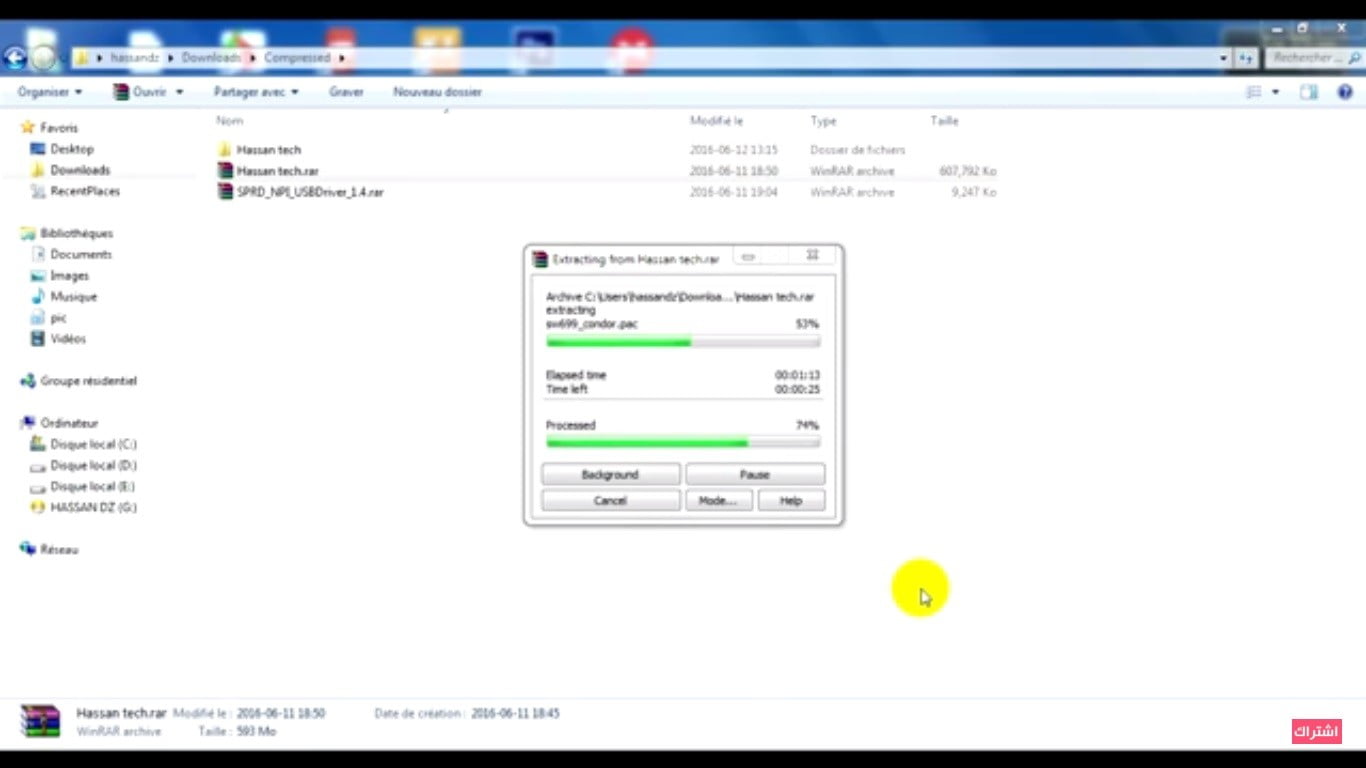Select the Hassan tech.rar archive icon

tap(225, 171)
